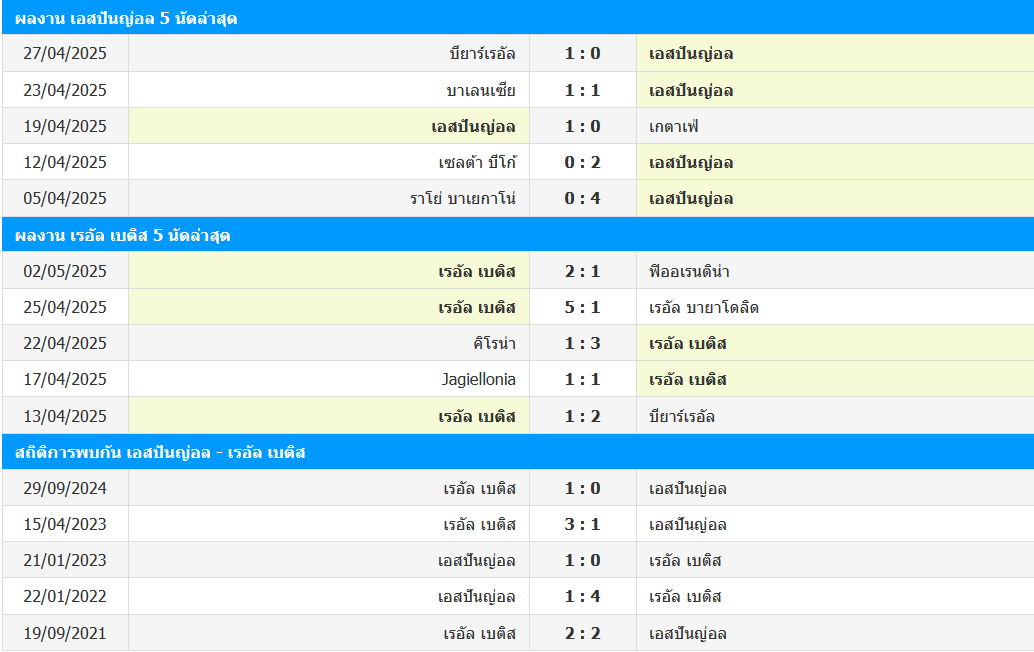Click the score 1 : 3
The image size is (1034, 652).
coord(582,343)
